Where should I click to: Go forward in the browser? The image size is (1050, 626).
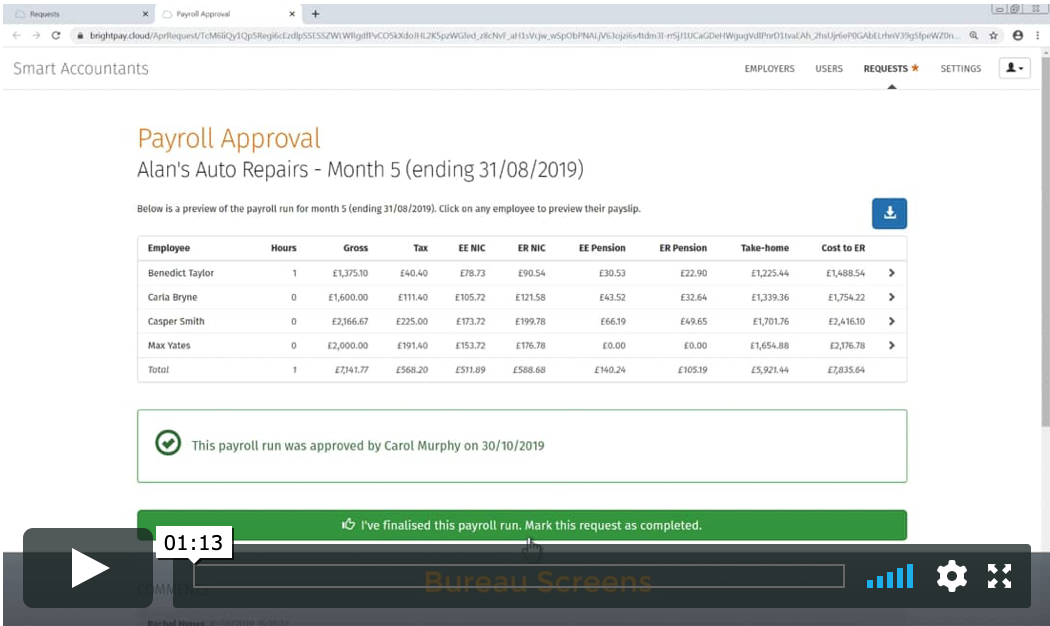[36, 35]
